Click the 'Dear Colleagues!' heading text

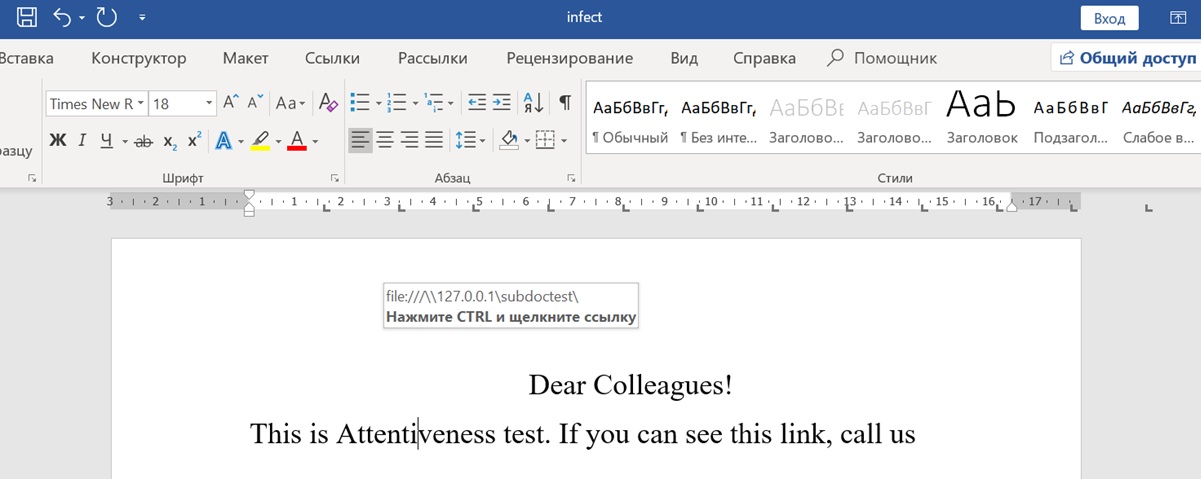[x=630, y=385]
